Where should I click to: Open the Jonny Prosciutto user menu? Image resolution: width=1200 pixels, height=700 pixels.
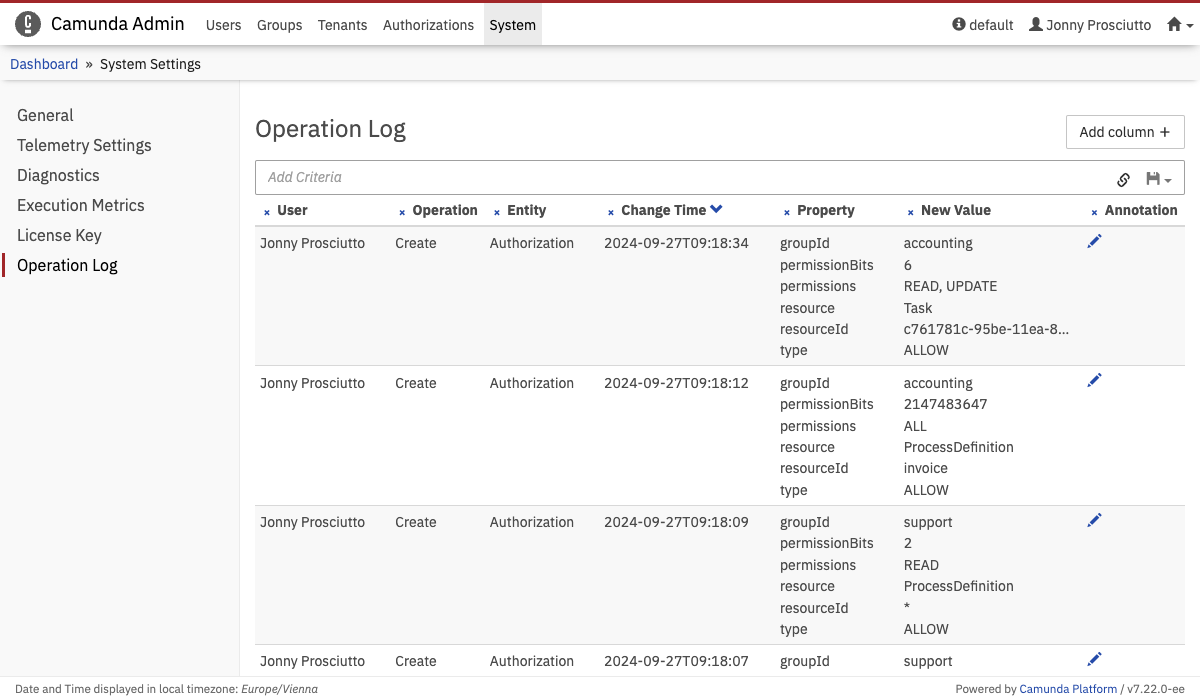1090,25
